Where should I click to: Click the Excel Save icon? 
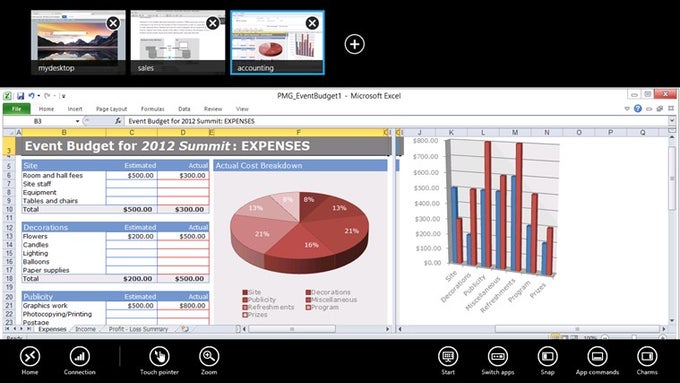(20, 96)
